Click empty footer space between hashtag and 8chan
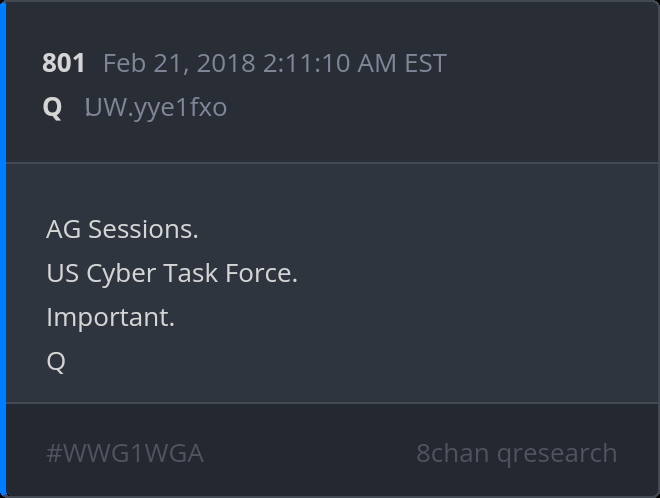Viewport: 660px width, 498px height. [x=310, y=453]
